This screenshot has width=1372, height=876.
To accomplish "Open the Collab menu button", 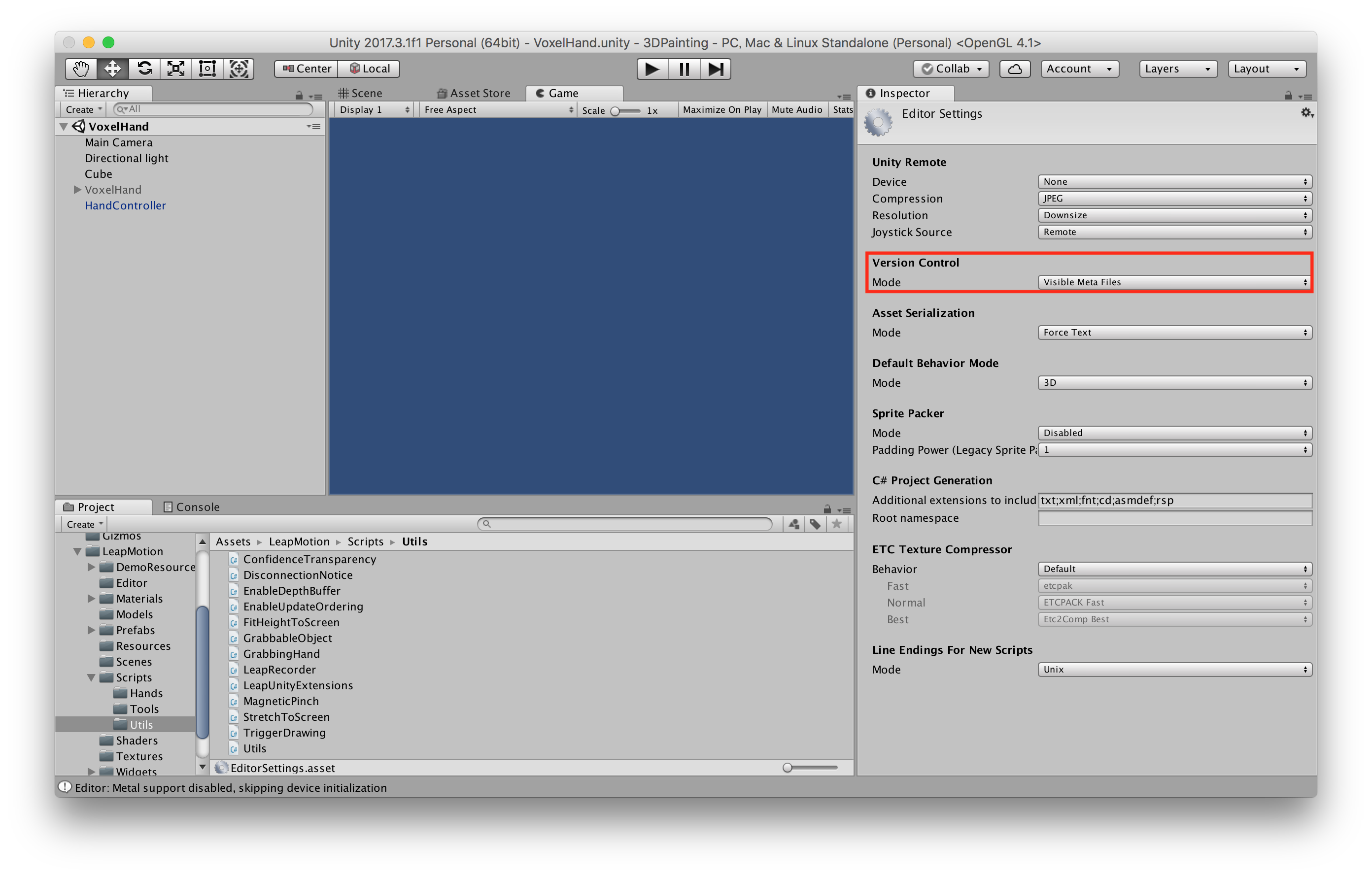I will [x=951, y=69].
